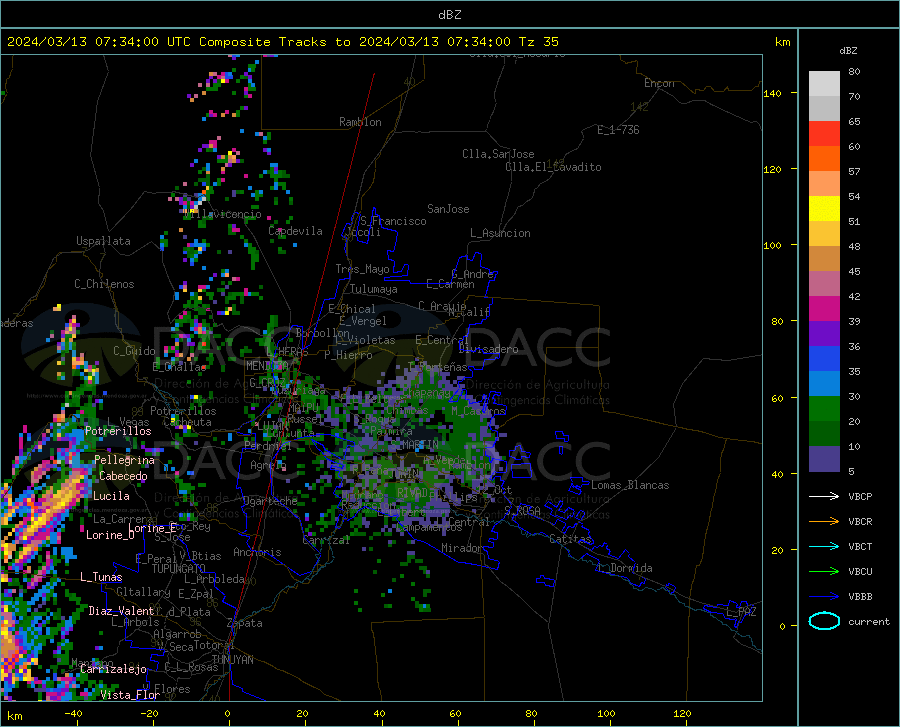Click the slate purple 10 dBZ swatch

click(x=824, y=459)
